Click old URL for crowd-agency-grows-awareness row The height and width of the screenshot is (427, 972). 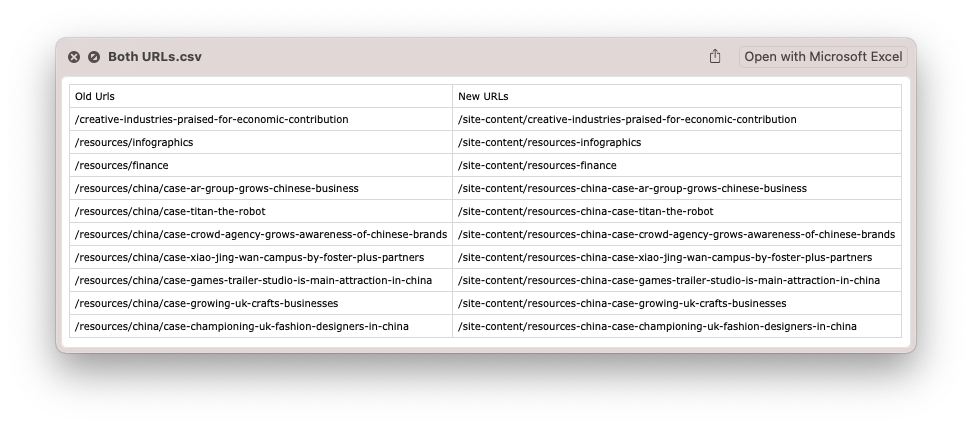(x=261, y=234)
